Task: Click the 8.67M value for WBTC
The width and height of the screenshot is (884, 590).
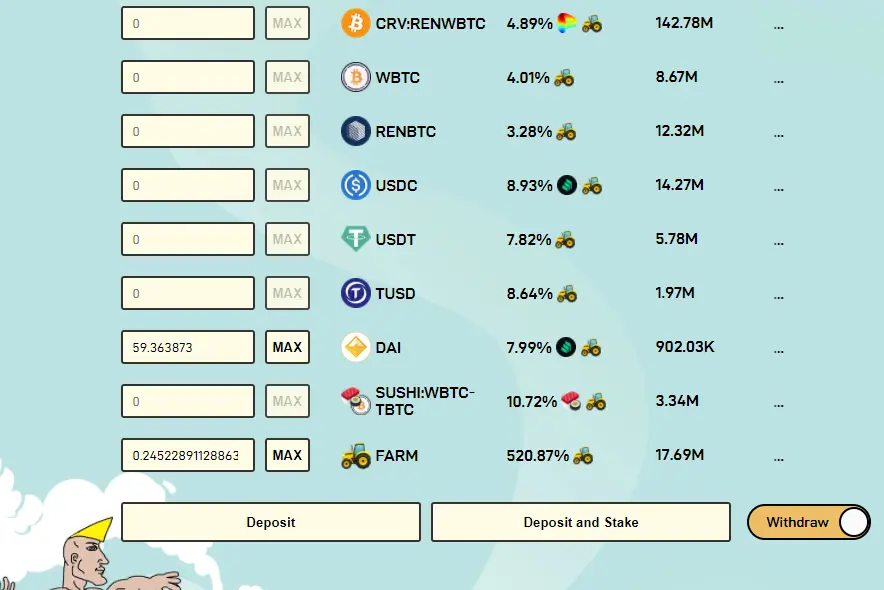Action: pyautogui.click(x=677, y=77)
